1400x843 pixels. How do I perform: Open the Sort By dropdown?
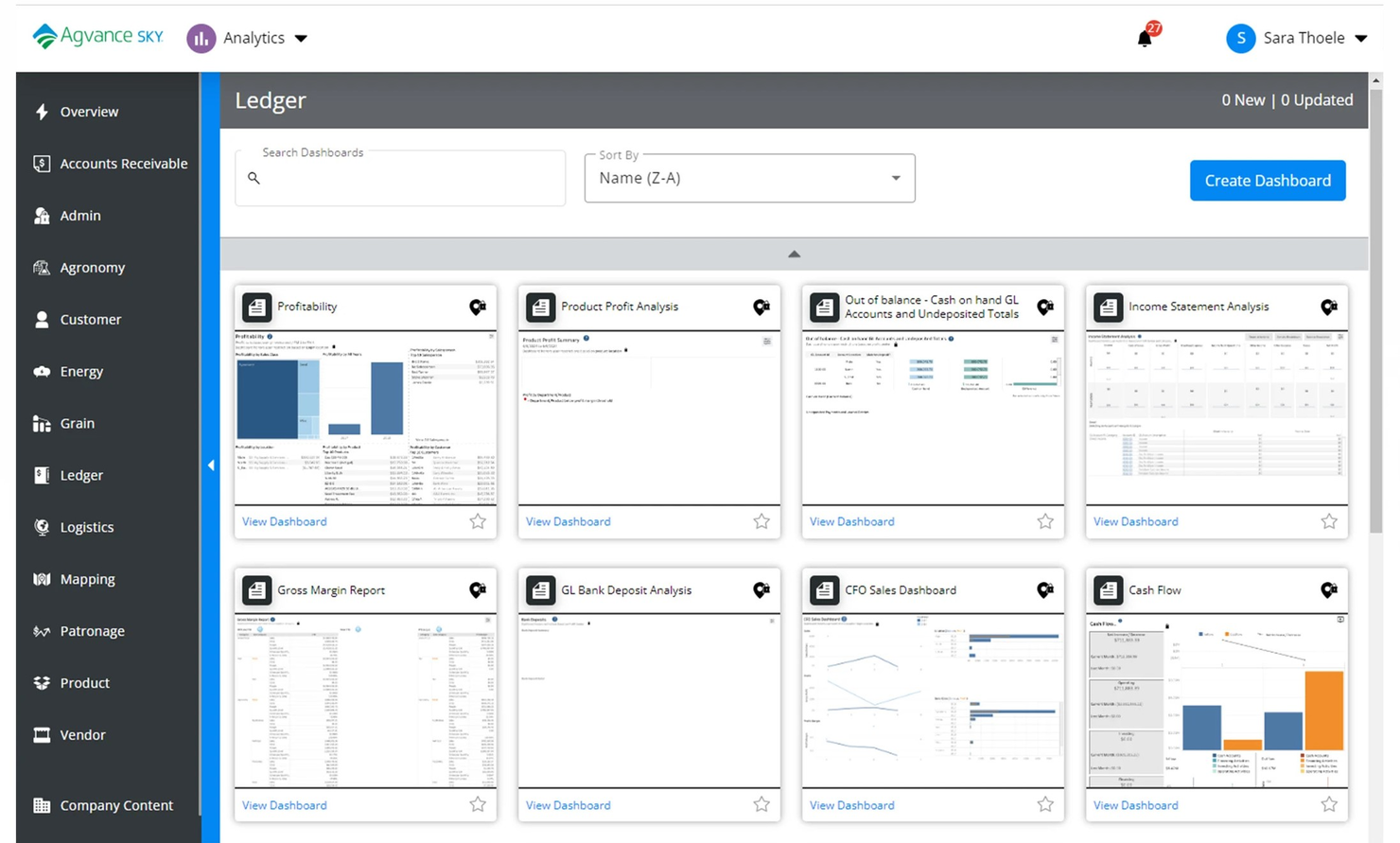coord(749,178)
